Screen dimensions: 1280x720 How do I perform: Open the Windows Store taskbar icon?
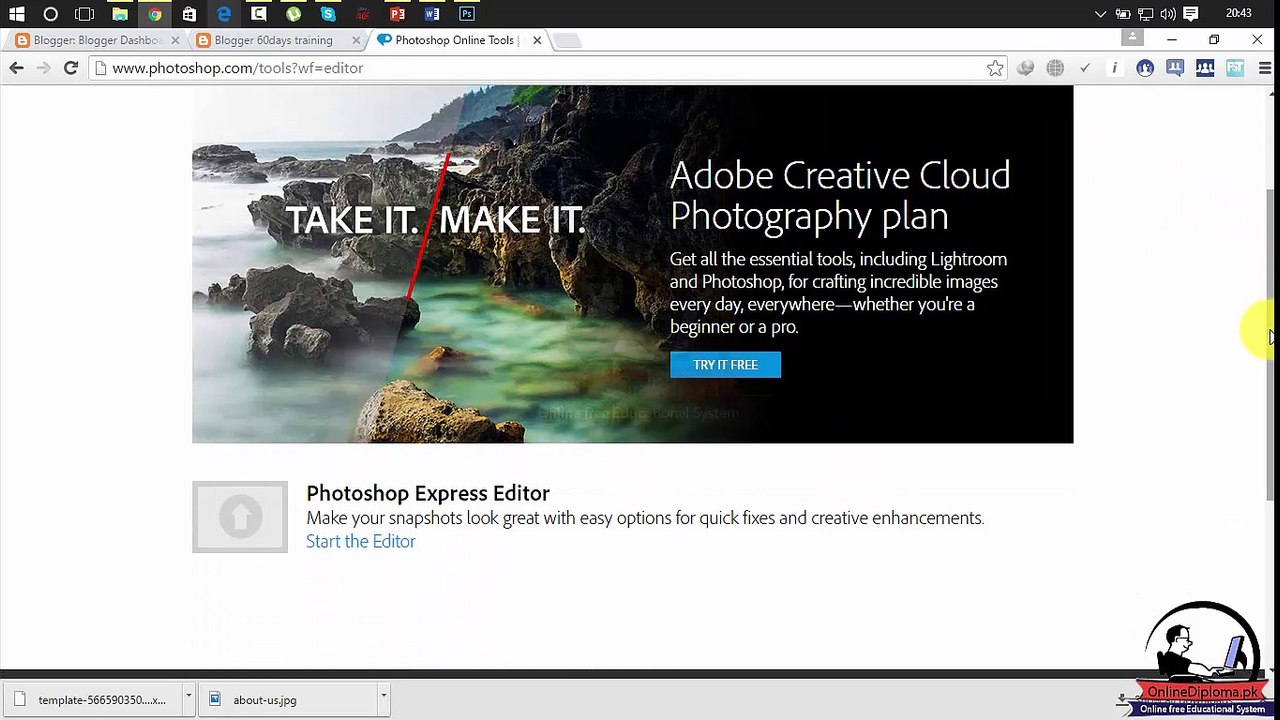pyautogui.click(x=189, y=14)
